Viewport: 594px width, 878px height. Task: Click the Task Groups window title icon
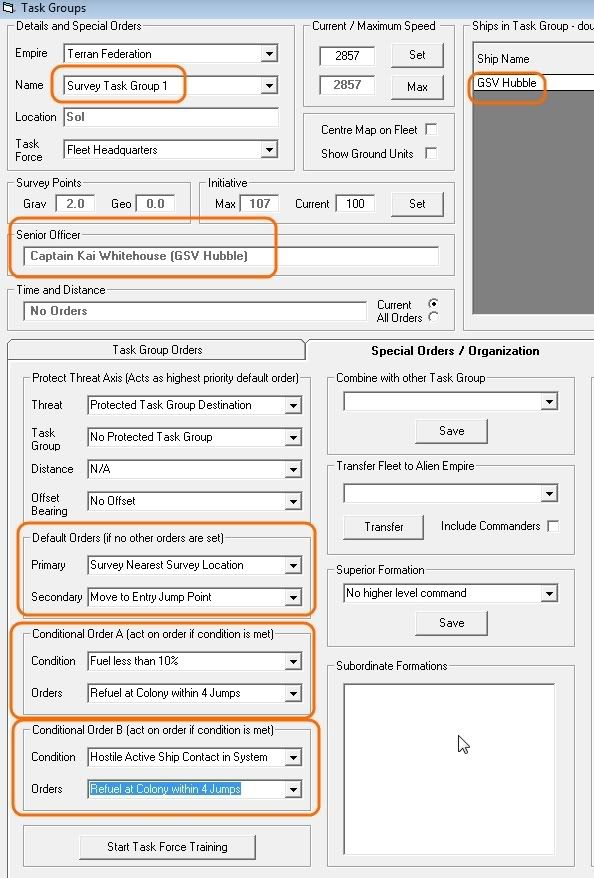click(x=8, y=8)
